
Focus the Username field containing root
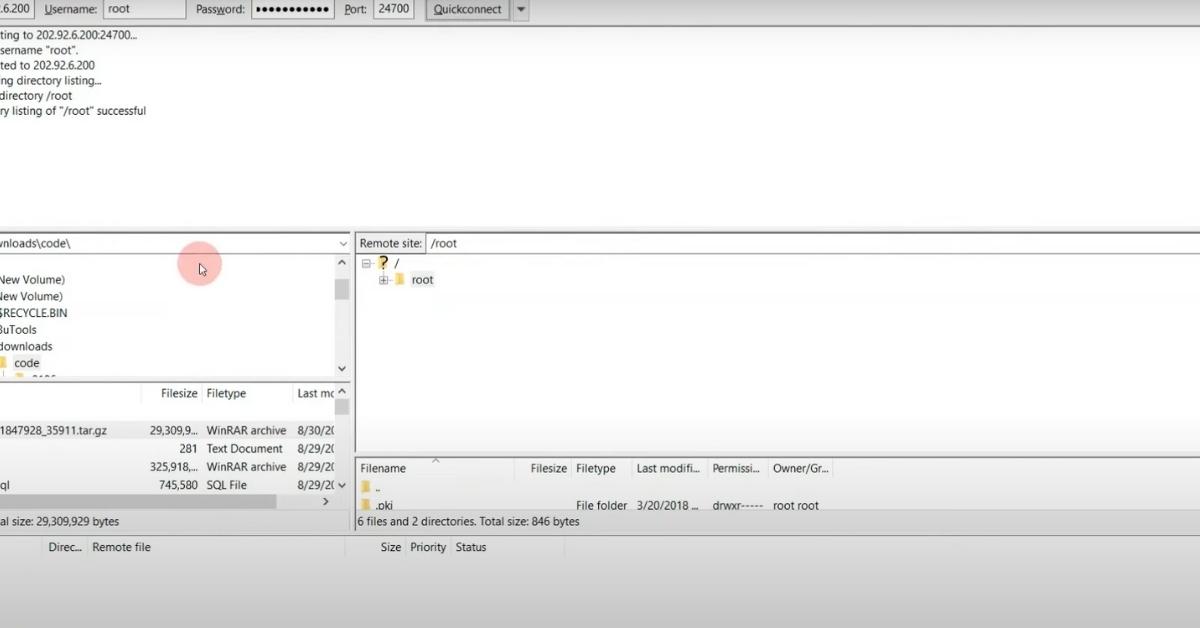point(144,9)
